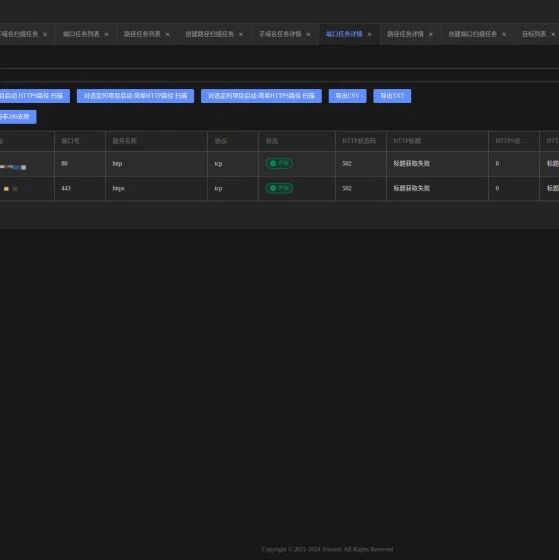
Task: Open the 路径任务列表 tab
Action: 142,34
